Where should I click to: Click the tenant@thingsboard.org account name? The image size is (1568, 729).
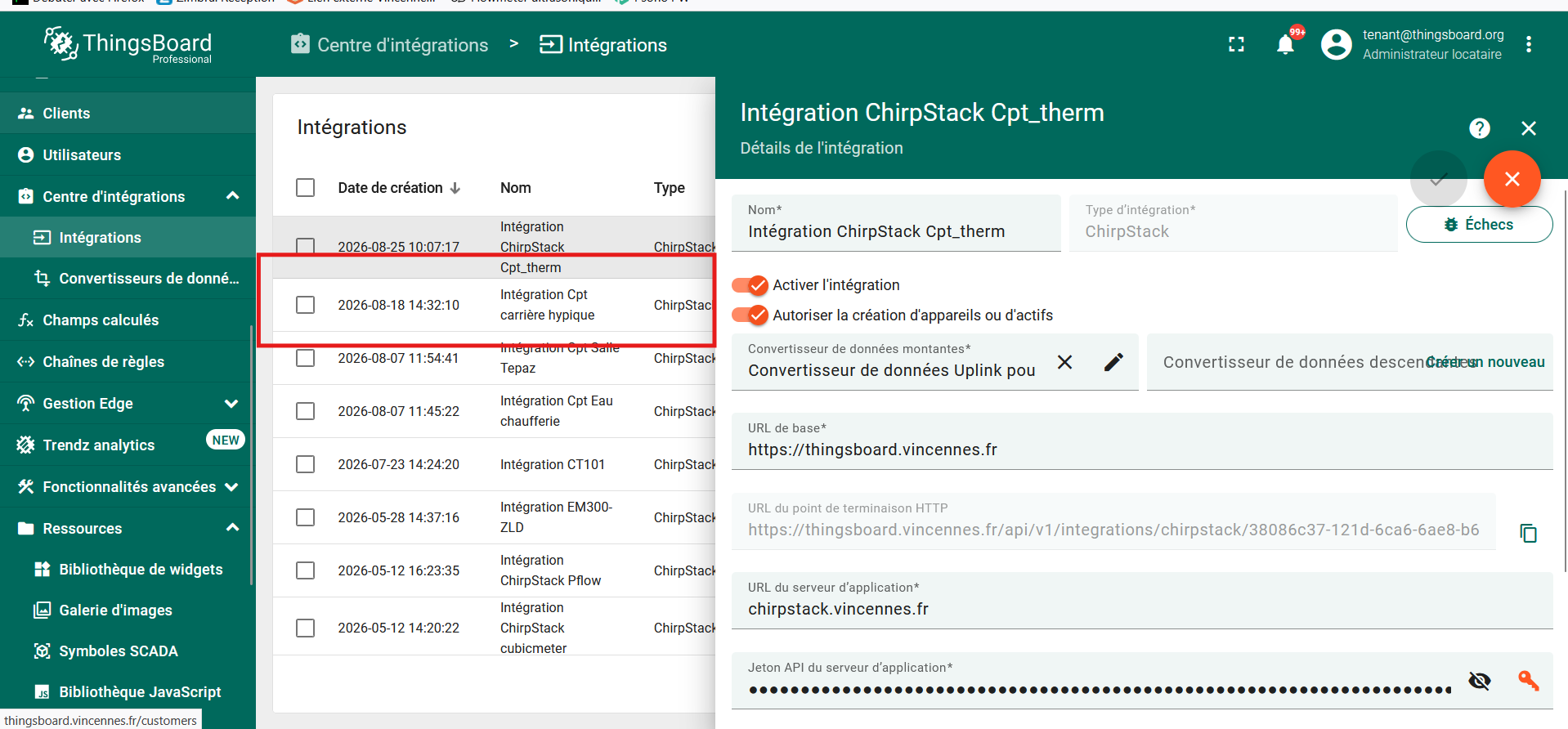tap(1433, 34)
